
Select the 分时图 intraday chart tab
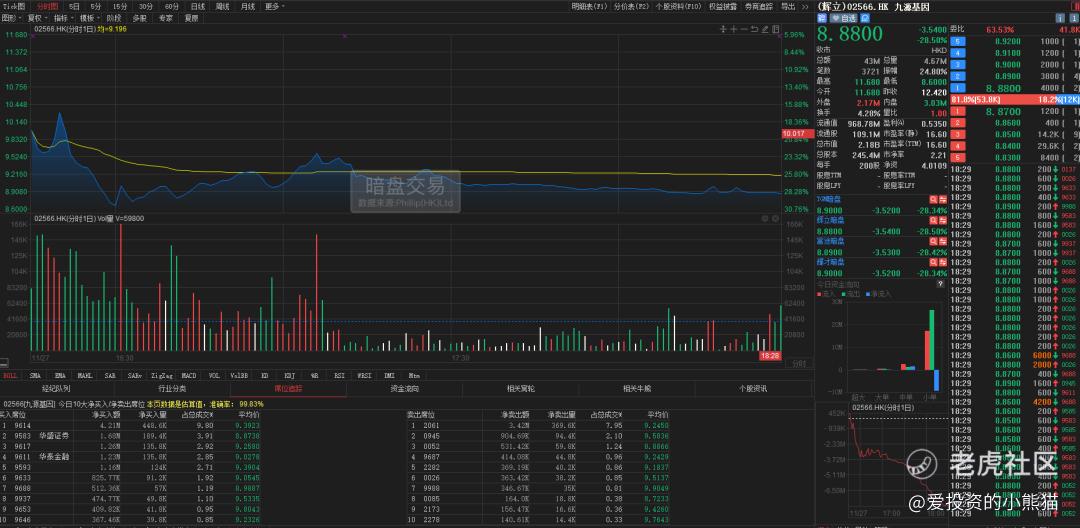pyautogui.click(x=49, y=6)
